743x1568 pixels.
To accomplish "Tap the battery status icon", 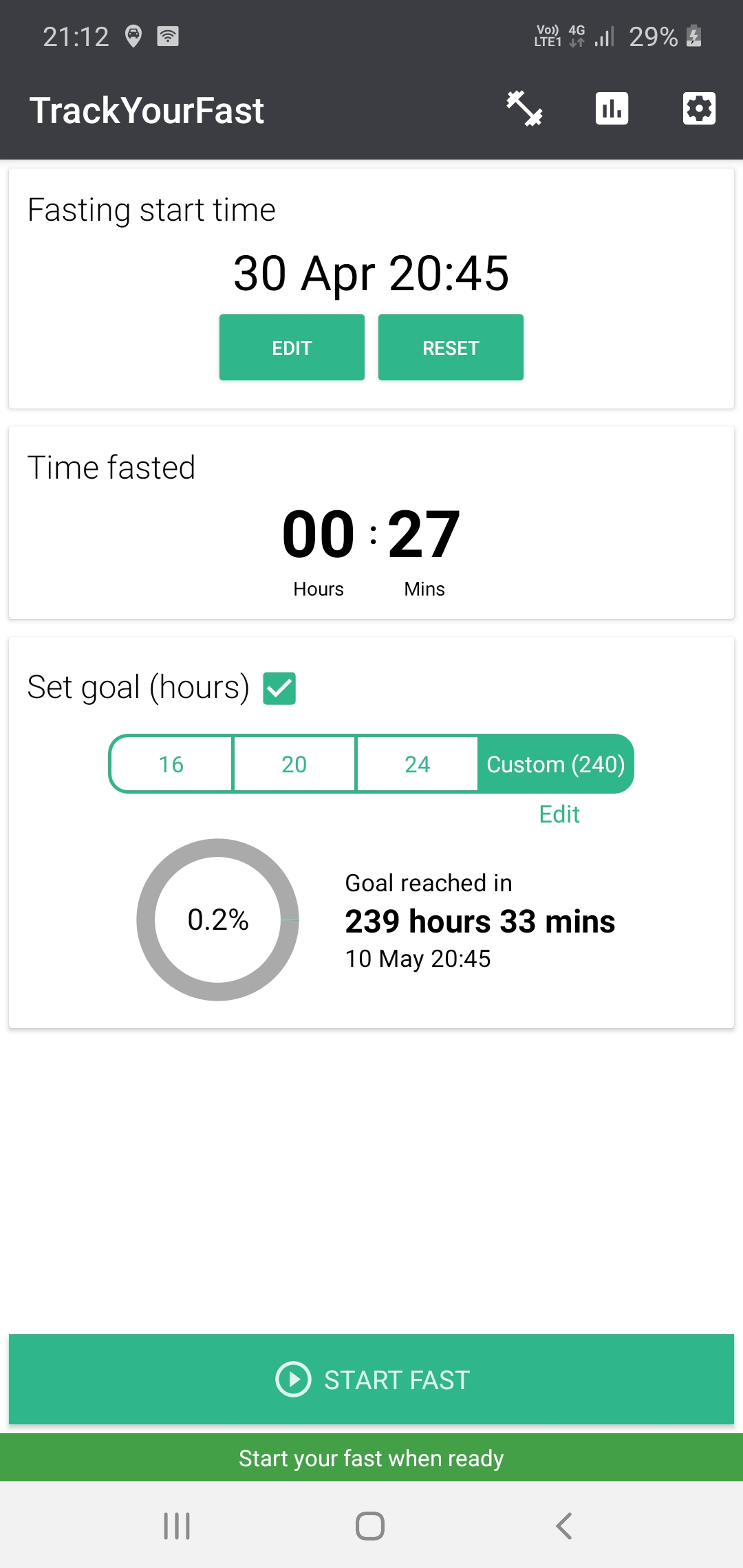I will point(694,36).
